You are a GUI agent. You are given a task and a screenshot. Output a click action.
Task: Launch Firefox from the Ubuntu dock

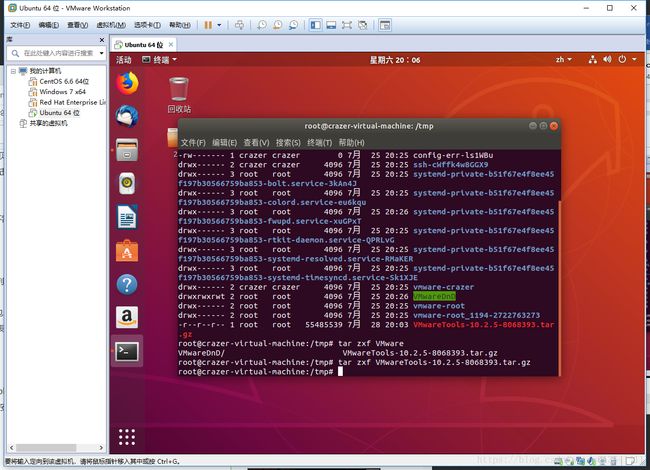point(127,83)
